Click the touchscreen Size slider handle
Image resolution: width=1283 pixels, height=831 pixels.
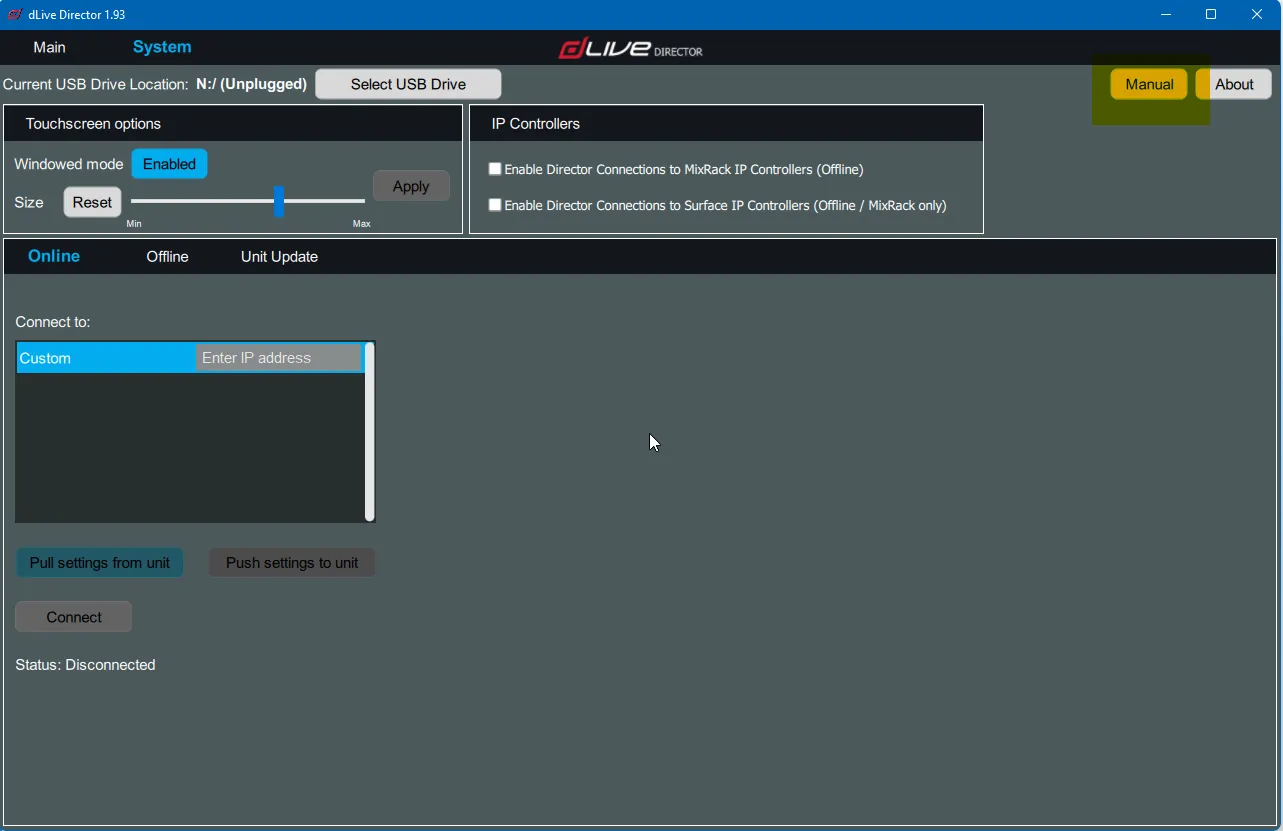click(279, 201)
